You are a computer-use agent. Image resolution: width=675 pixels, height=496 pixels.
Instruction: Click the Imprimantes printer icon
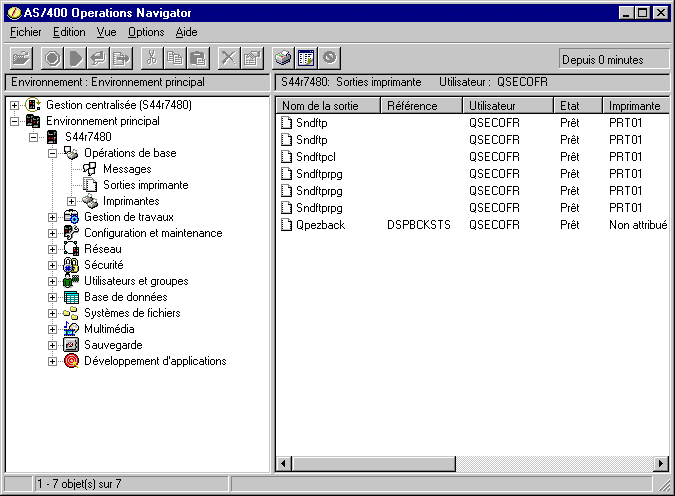pos(90,201)
